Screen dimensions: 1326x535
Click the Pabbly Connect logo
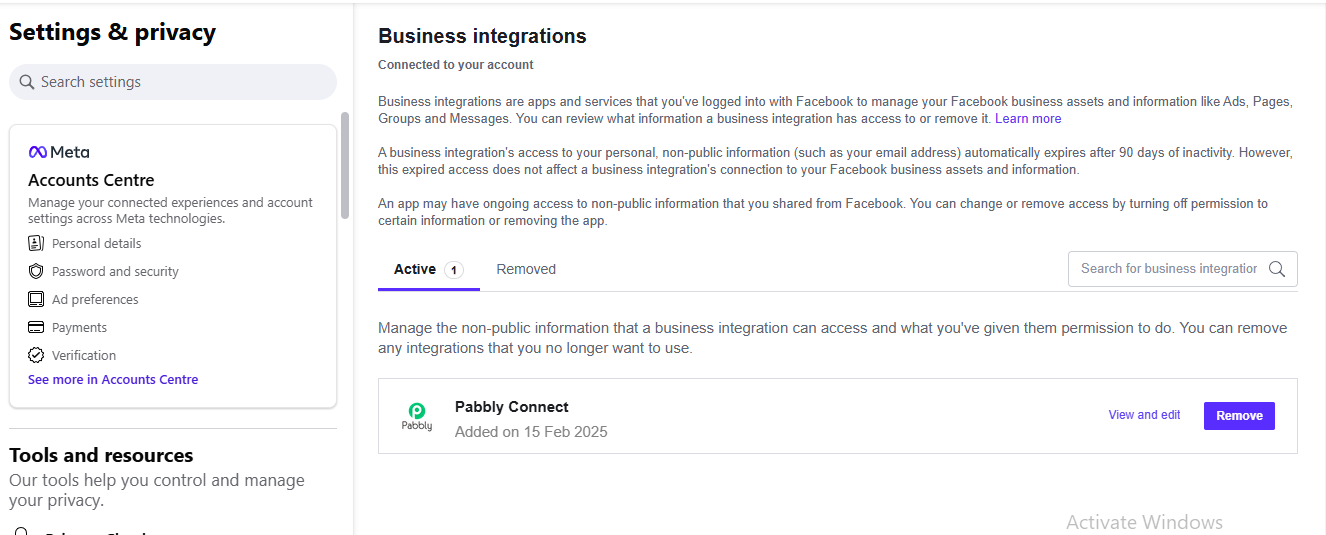(x=417, y=416)
